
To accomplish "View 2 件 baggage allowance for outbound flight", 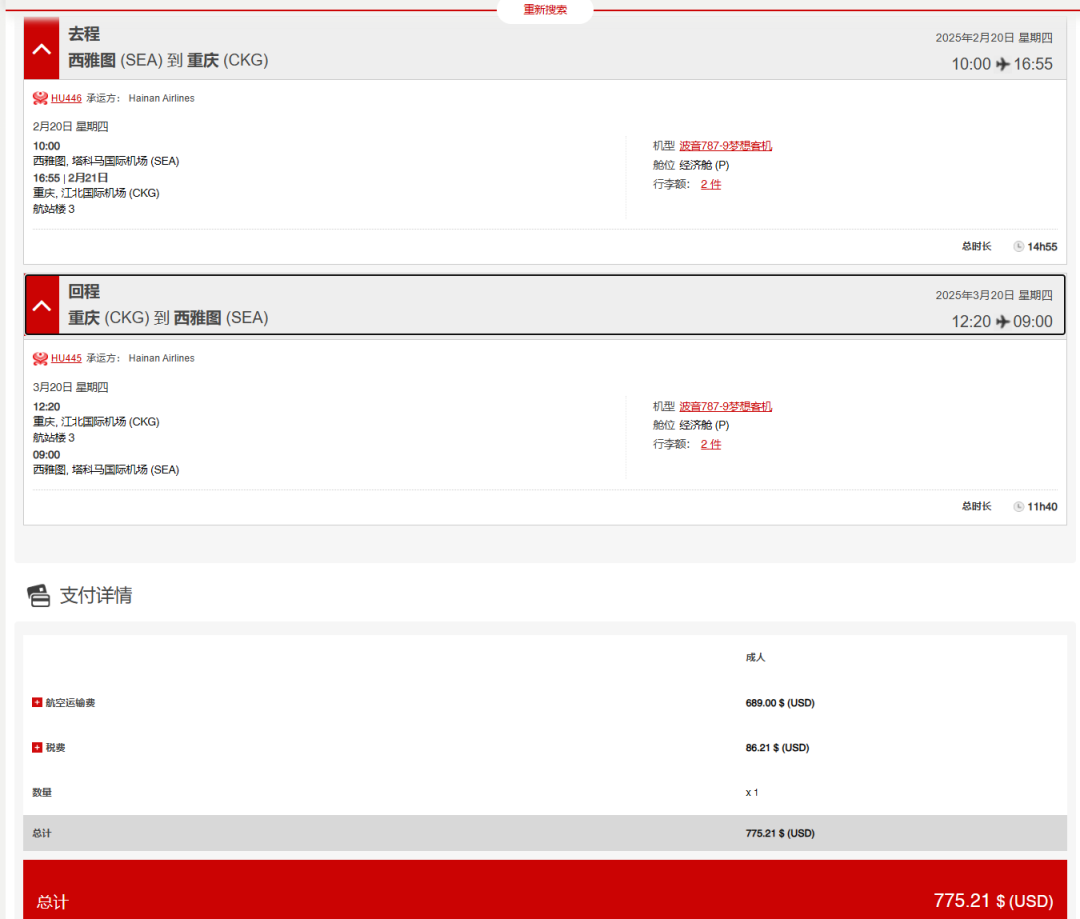I will [x=711, y=184].
